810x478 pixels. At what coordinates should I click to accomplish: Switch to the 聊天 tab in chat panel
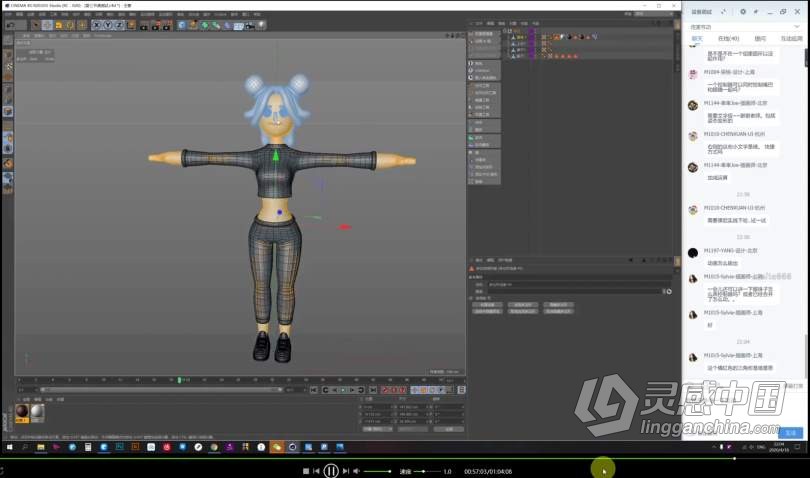point(697,39)
